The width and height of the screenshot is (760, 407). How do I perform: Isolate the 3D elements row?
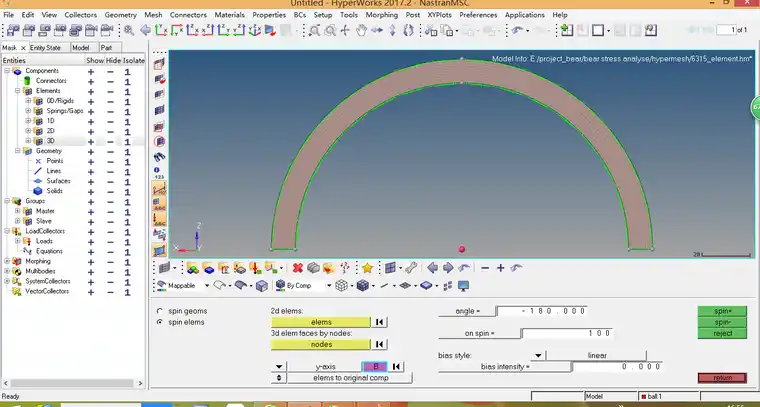(127, 142)
